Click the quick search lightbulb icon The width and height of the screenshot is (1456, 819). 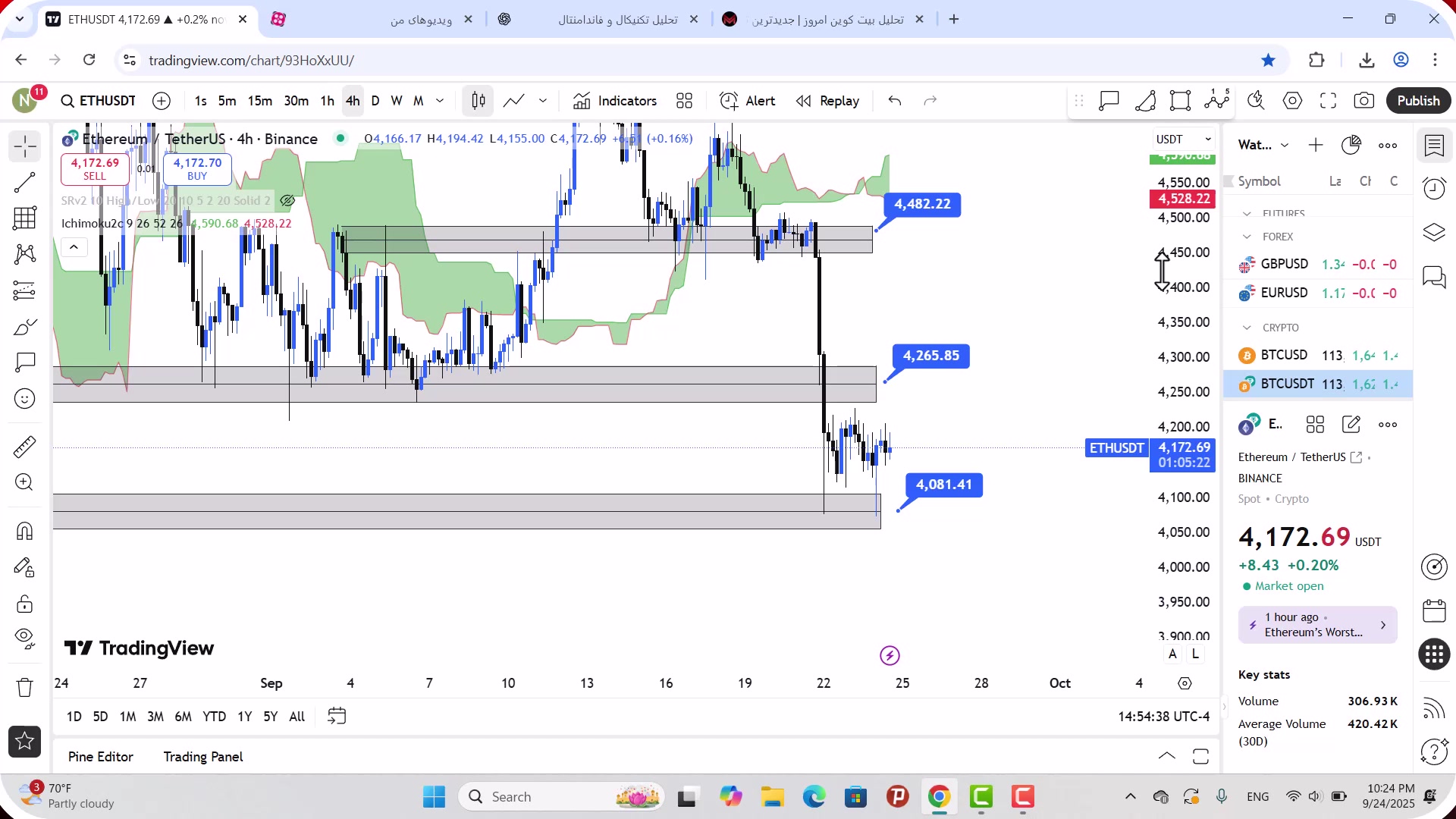1257,101
